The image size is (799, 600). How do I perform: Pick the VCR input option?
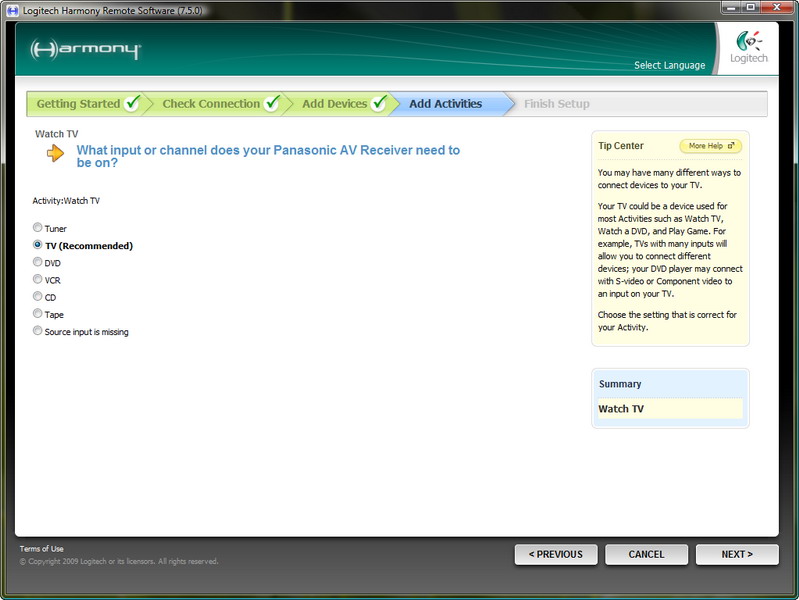(38, 280)
